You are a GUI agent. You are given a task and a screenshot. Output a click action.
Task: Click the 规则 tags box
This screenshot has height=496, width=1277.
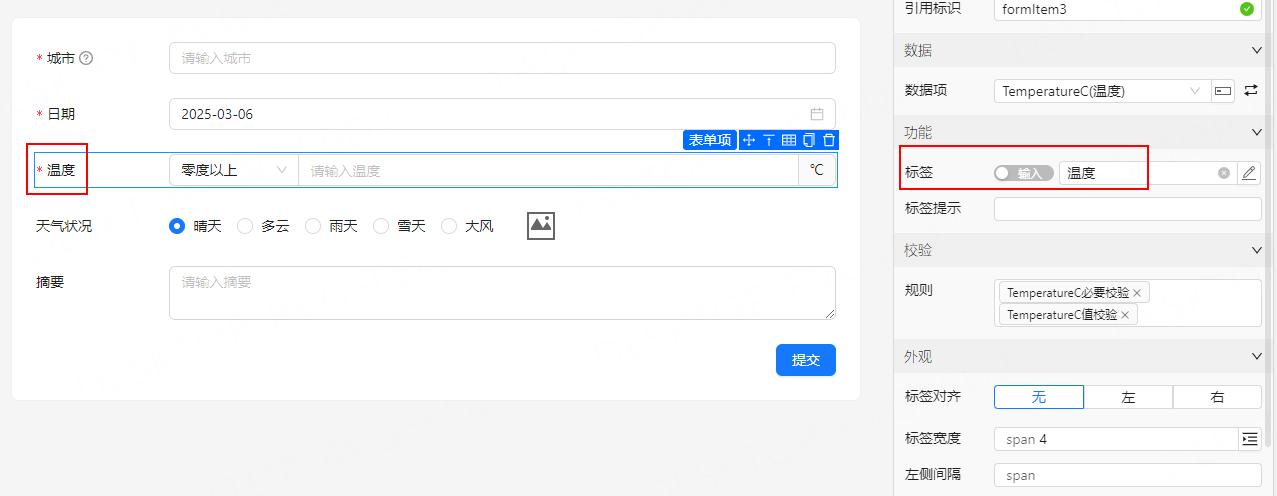pos(1128,303)
